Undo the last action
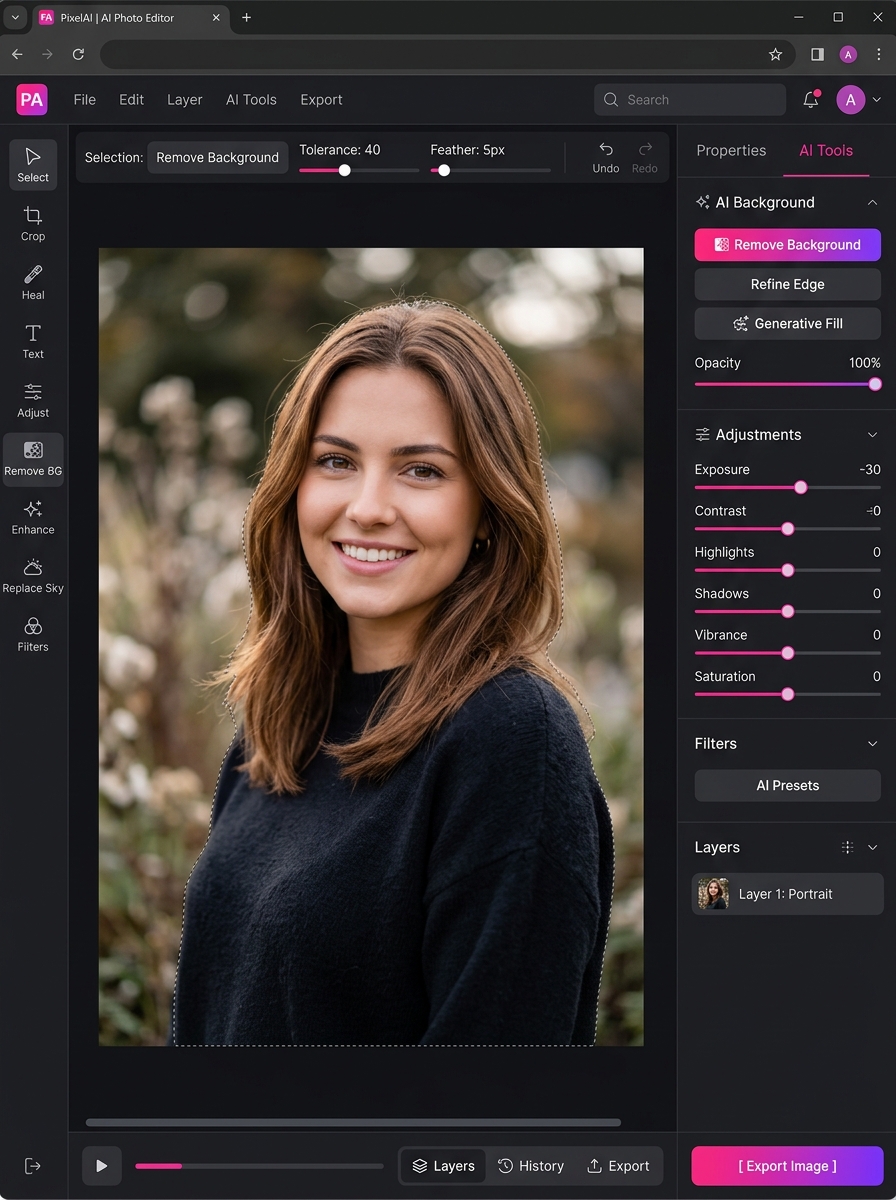Viewport: 896px width, 1200px height. 606,157
